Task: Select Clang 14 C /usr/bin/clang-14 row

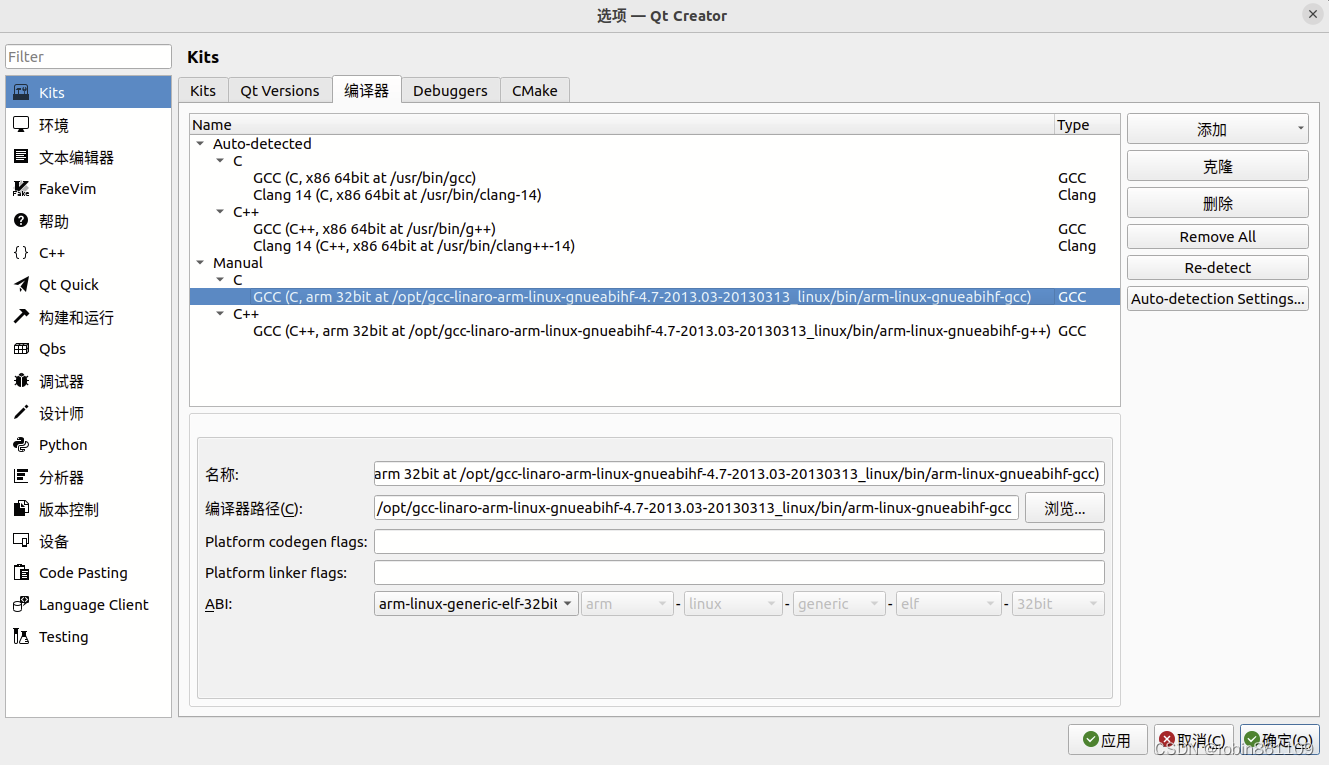Action: 655,195
